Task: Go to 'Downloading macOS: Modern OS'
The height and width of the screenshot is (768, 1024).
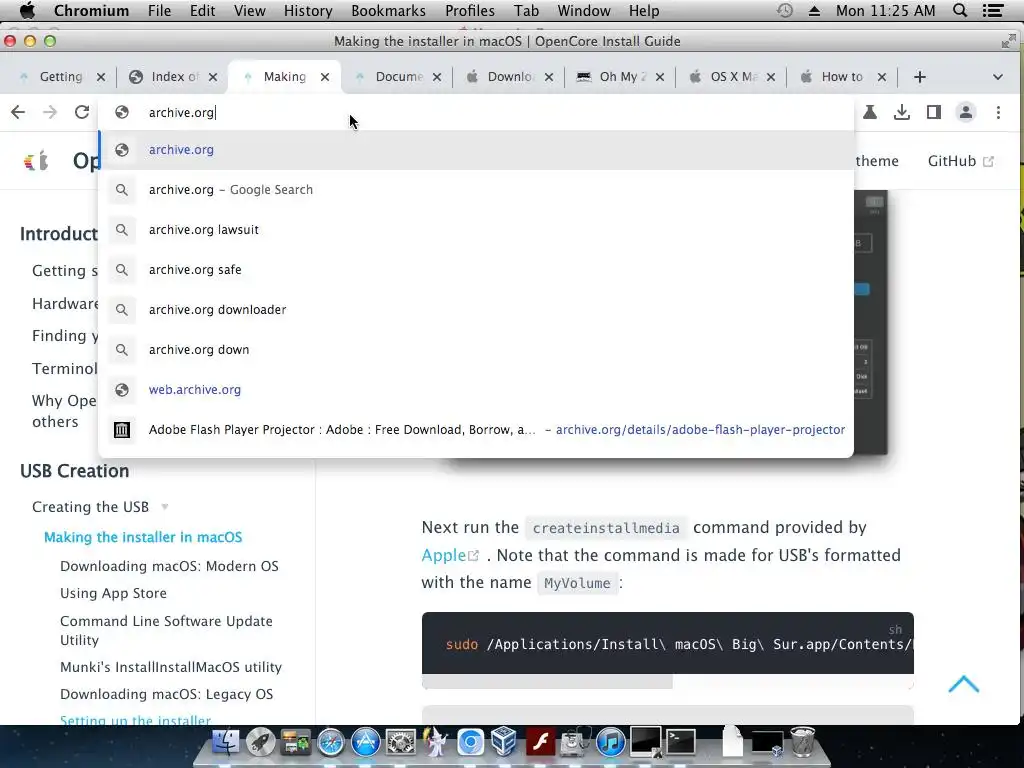Action: point(169,566)
